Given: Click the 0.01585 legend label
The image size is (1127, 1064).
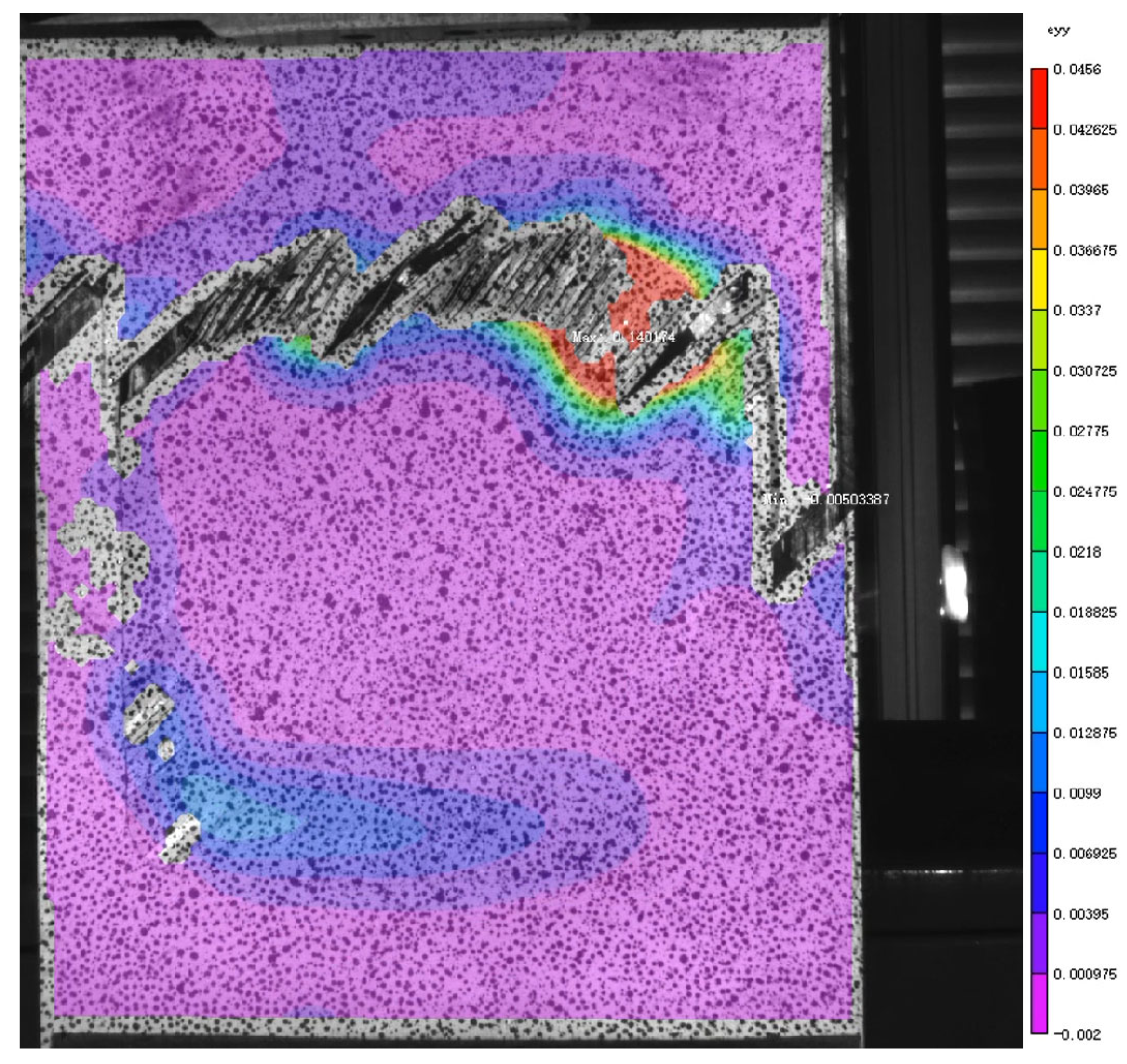Looking at the screenshot, I should [x=1080, y=673].
